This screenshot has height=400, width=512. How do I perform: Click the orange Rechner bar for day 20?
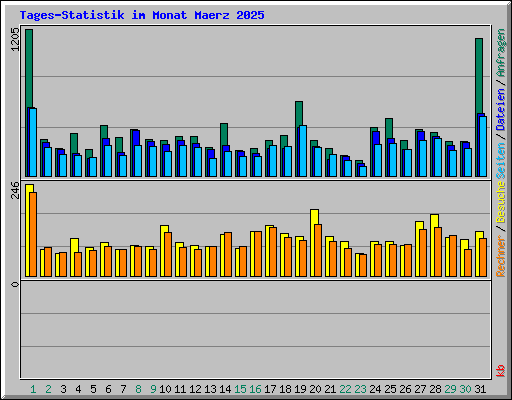pos(318,250)
